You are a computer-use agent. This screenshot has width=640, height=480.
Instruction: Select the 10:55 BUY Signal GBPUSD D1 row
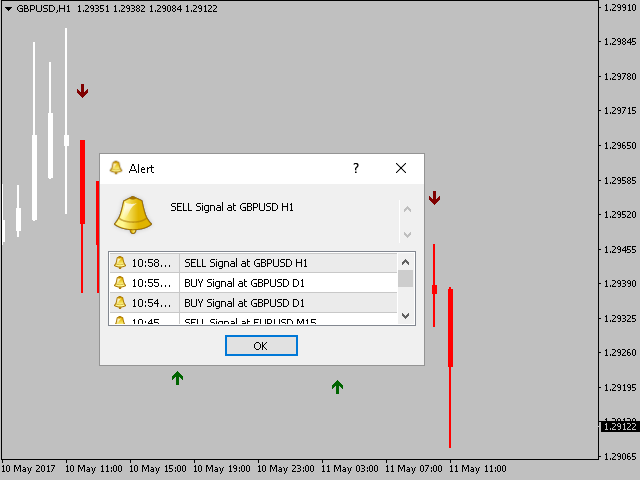[x=253, y=282]
